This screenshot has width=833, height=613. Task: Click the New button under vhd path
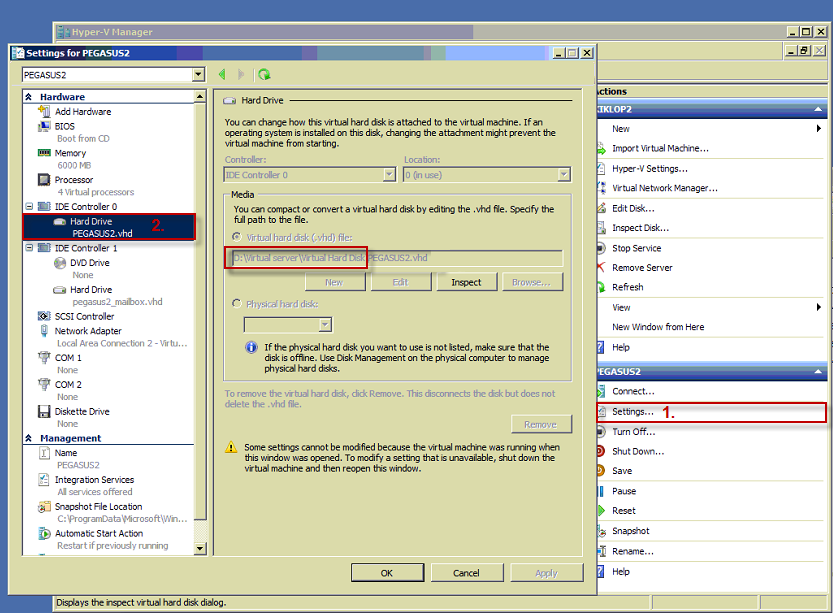(x=335, y=282)
